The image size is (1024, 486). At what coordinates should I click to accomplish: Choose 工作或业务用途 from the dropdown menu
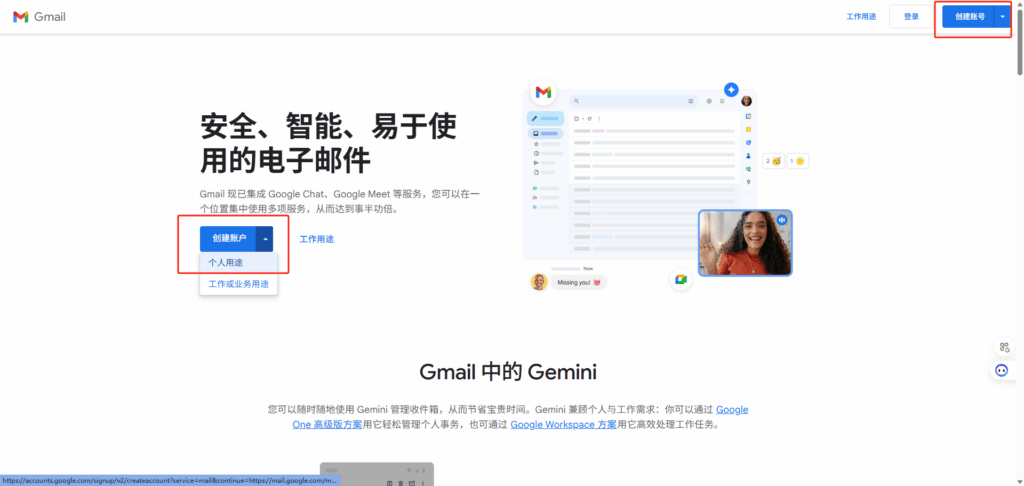tap(238, 284)
